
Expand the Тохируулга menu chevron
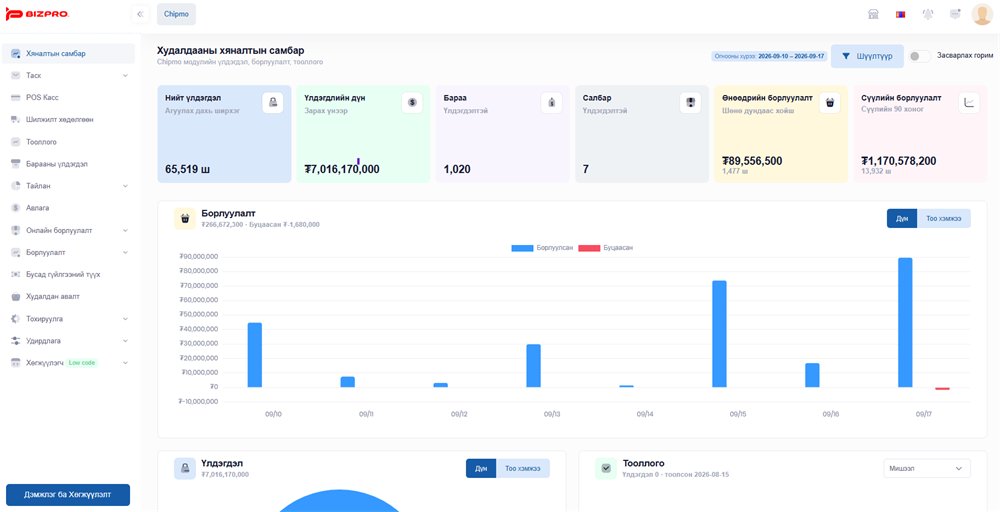tap(125, 319)
